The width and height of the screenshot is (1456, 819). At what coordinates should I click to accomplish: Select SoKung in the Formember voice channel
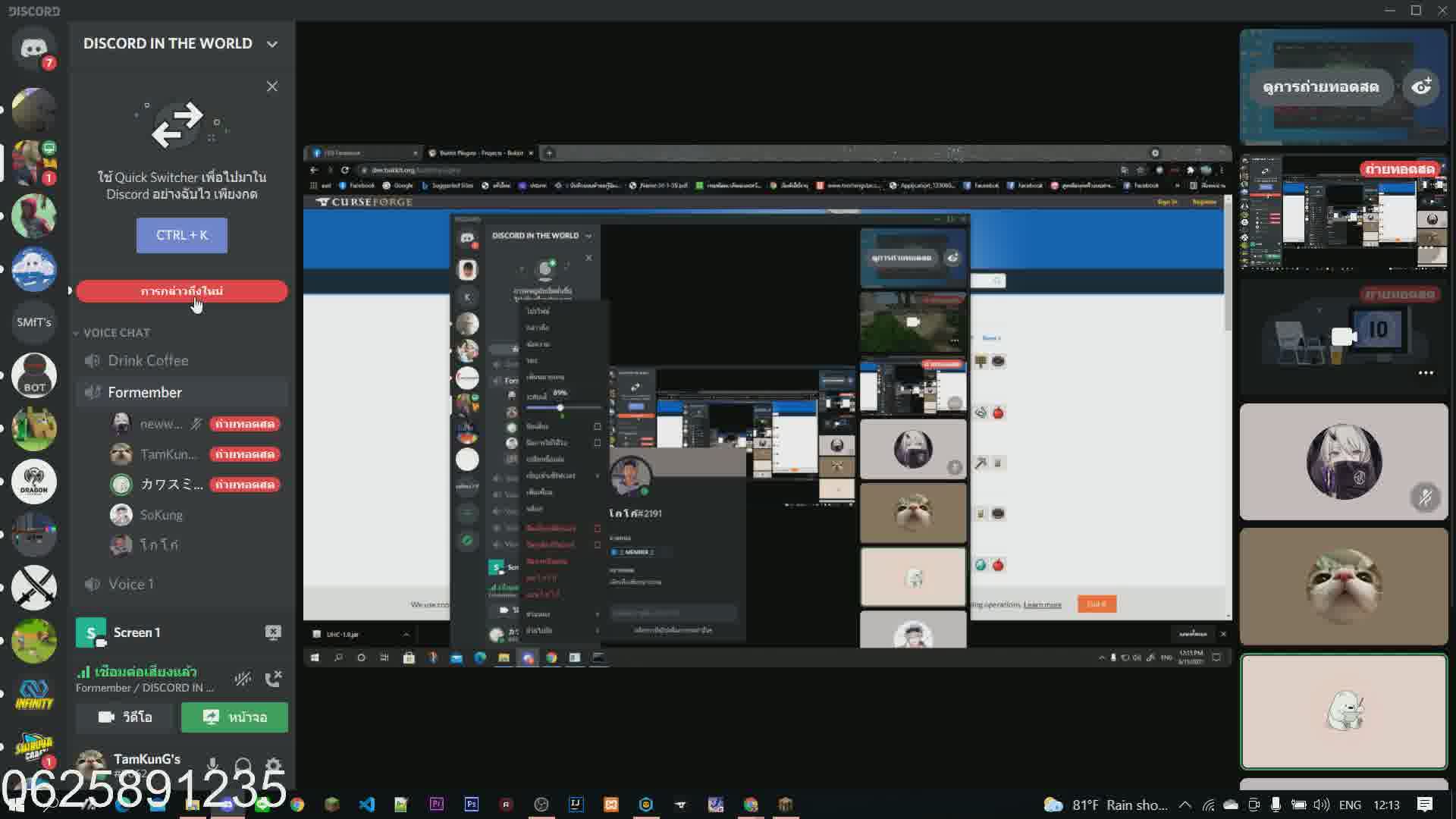(161, 514)
